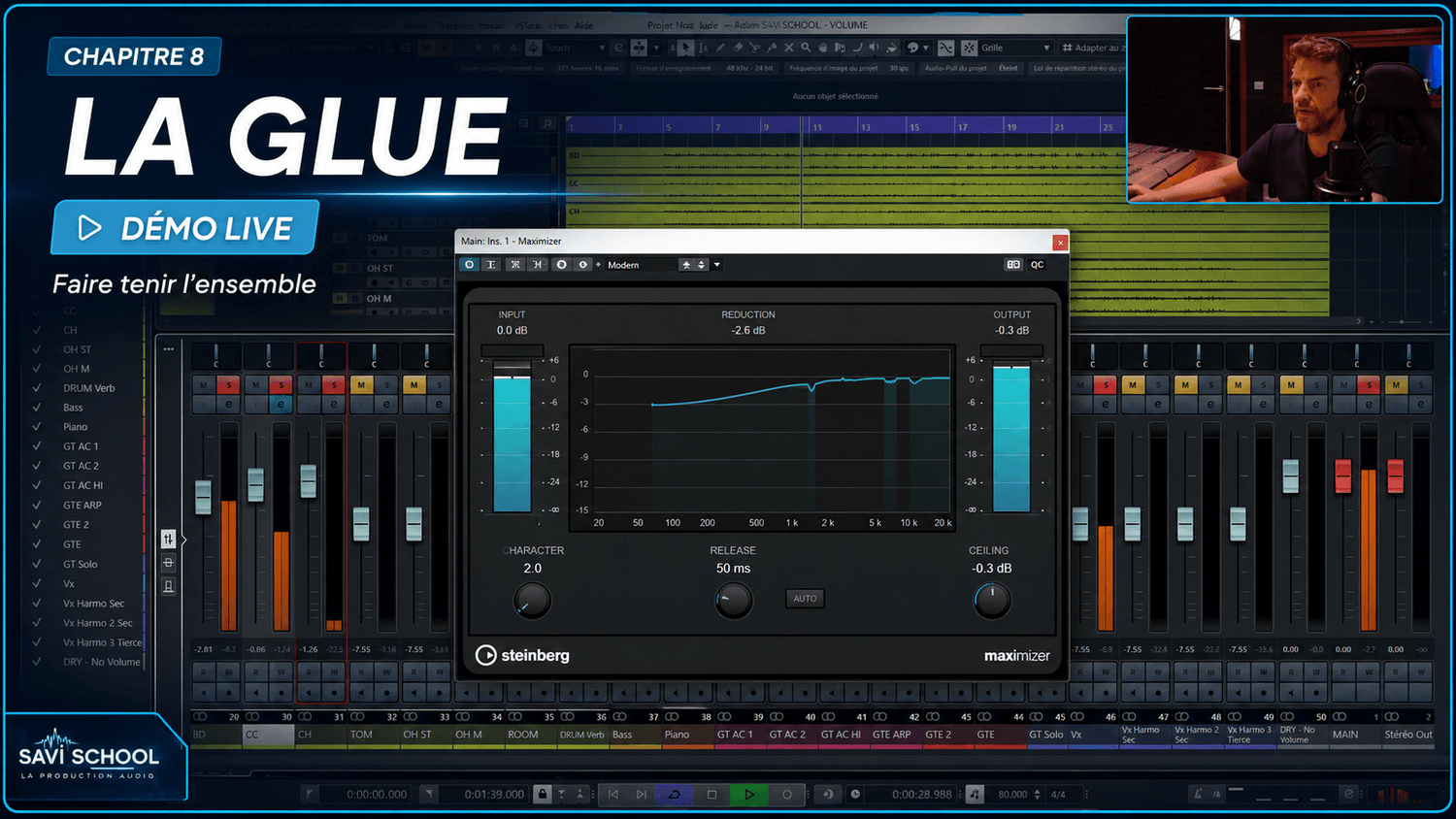Screen dimensions: 1456x819
Task: Click the timeline ruler at bar 15
Action: (913, 127)
